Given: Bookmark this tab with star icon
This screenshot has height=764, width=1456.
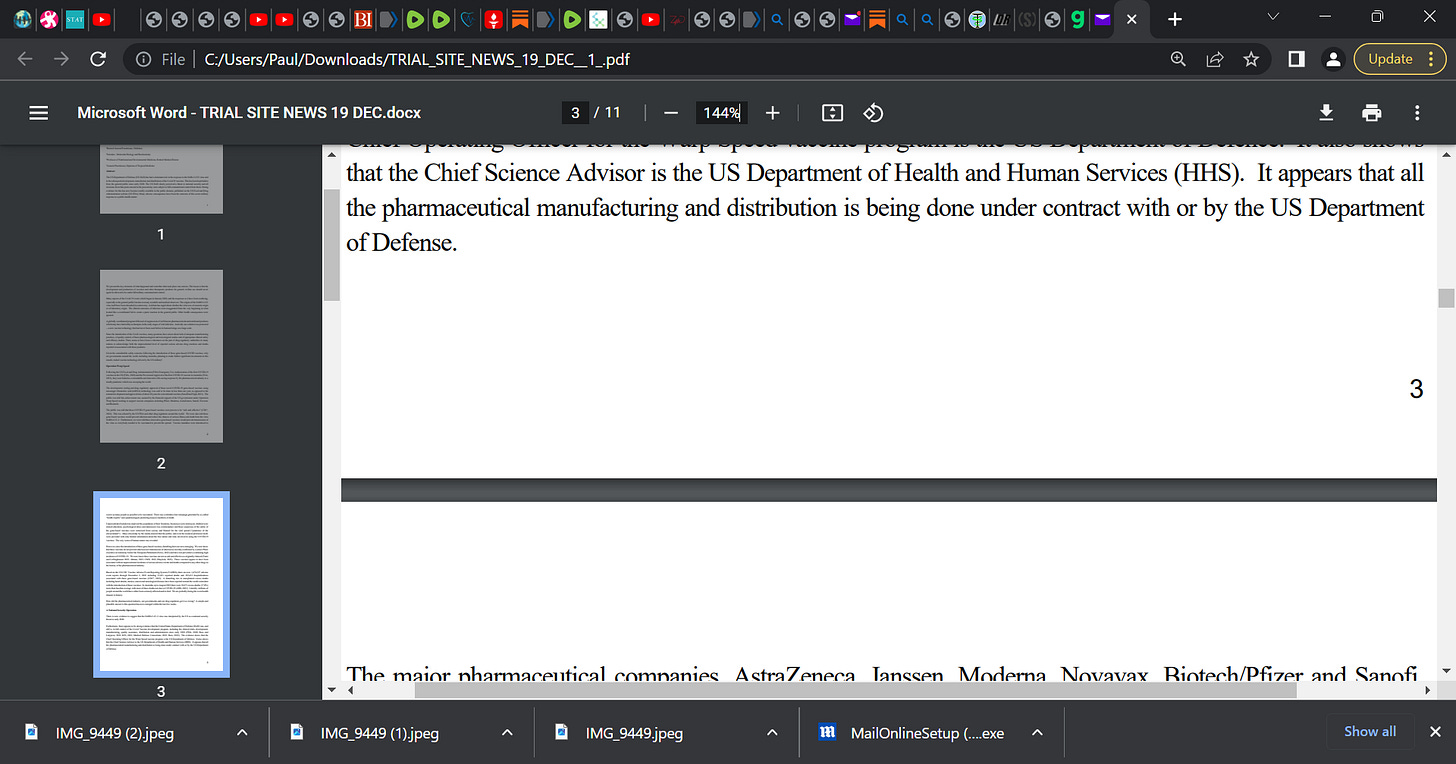Looking at the screenshot, I should (1251, 59).
